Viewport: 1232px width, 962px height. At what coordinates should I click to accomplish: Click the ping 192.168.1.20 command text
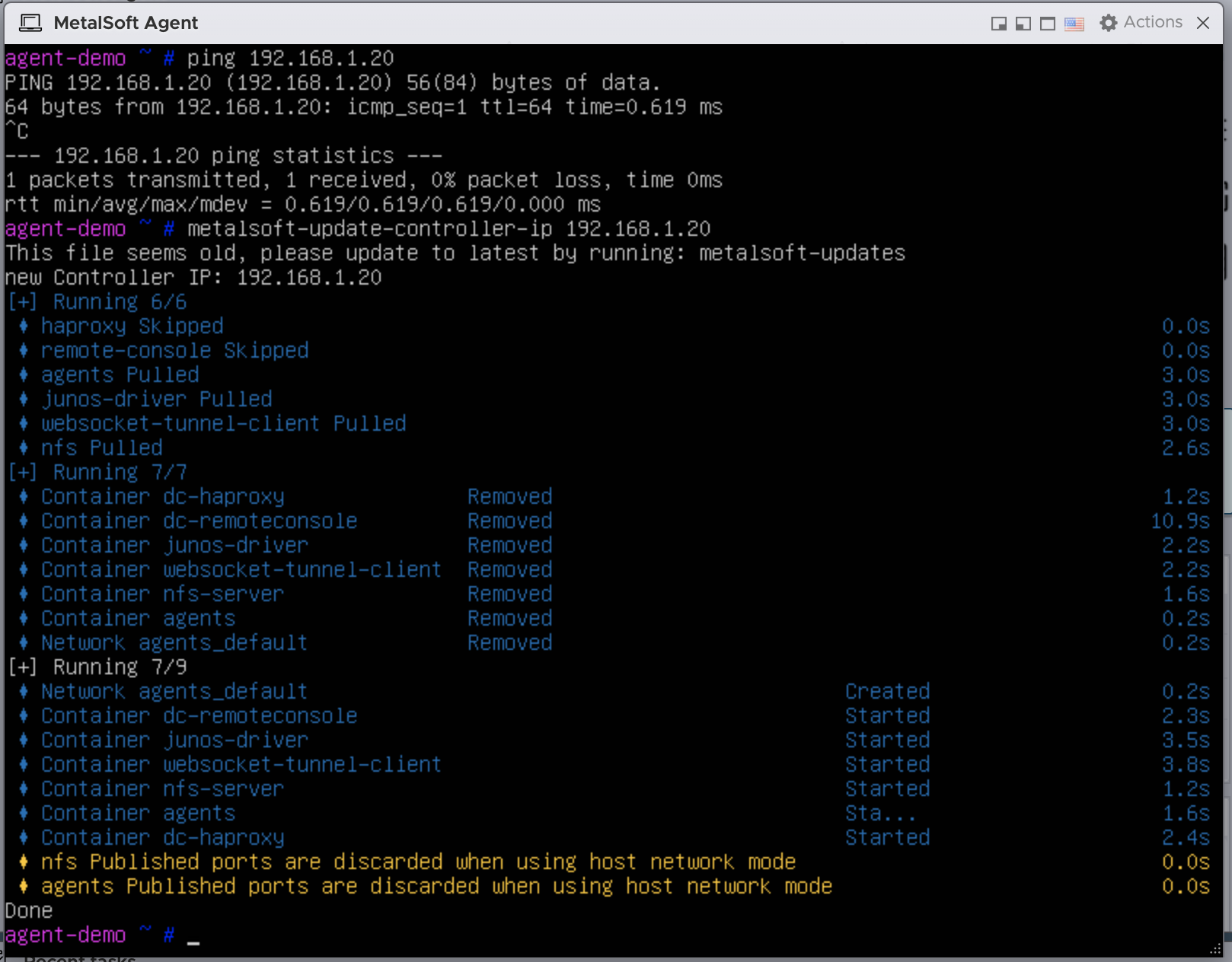[x=290, y=59]
